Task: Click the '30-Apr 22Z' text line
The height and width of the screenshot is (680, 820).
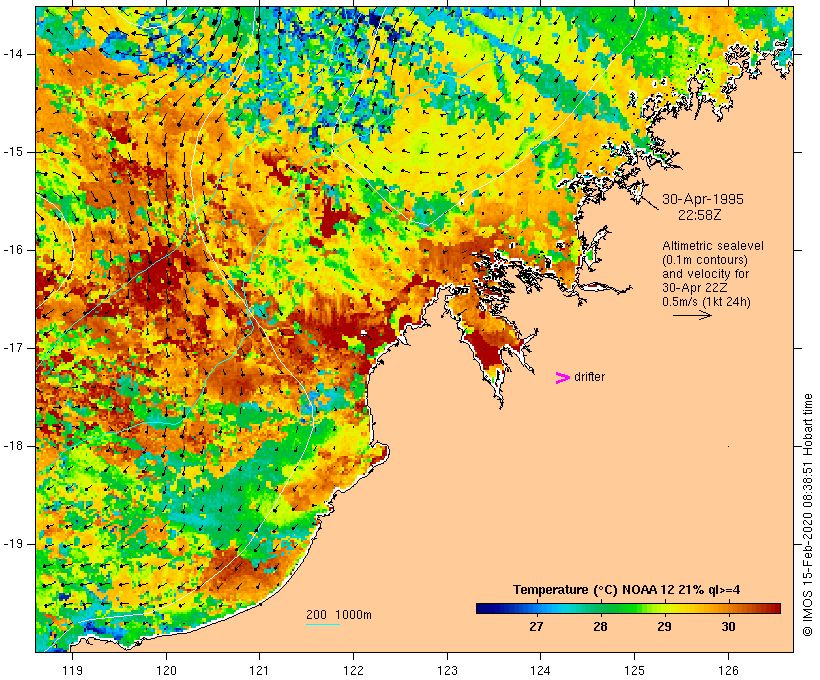Action: tap(694, 288)
